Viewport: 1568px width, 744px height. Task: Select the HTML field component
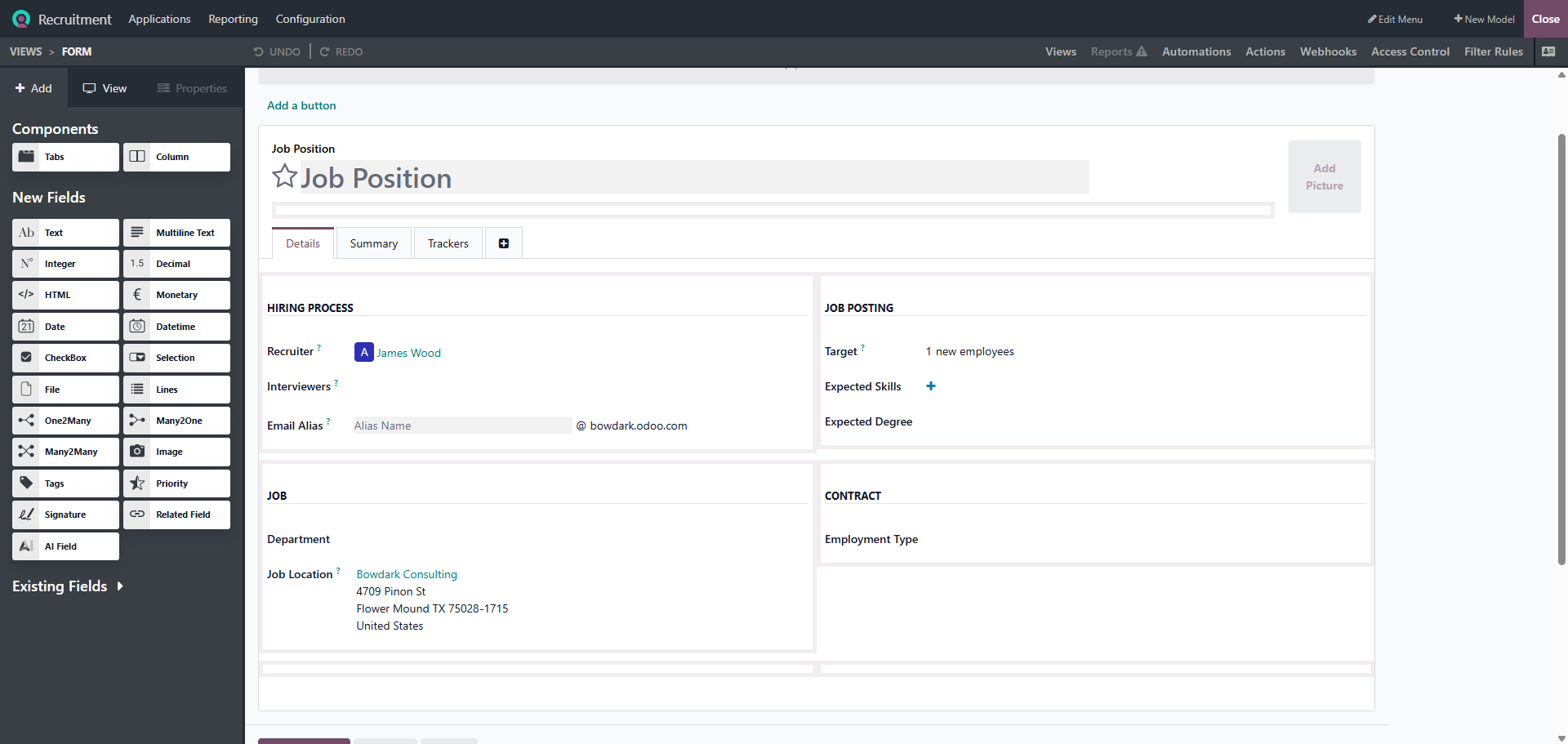point(65,295)
